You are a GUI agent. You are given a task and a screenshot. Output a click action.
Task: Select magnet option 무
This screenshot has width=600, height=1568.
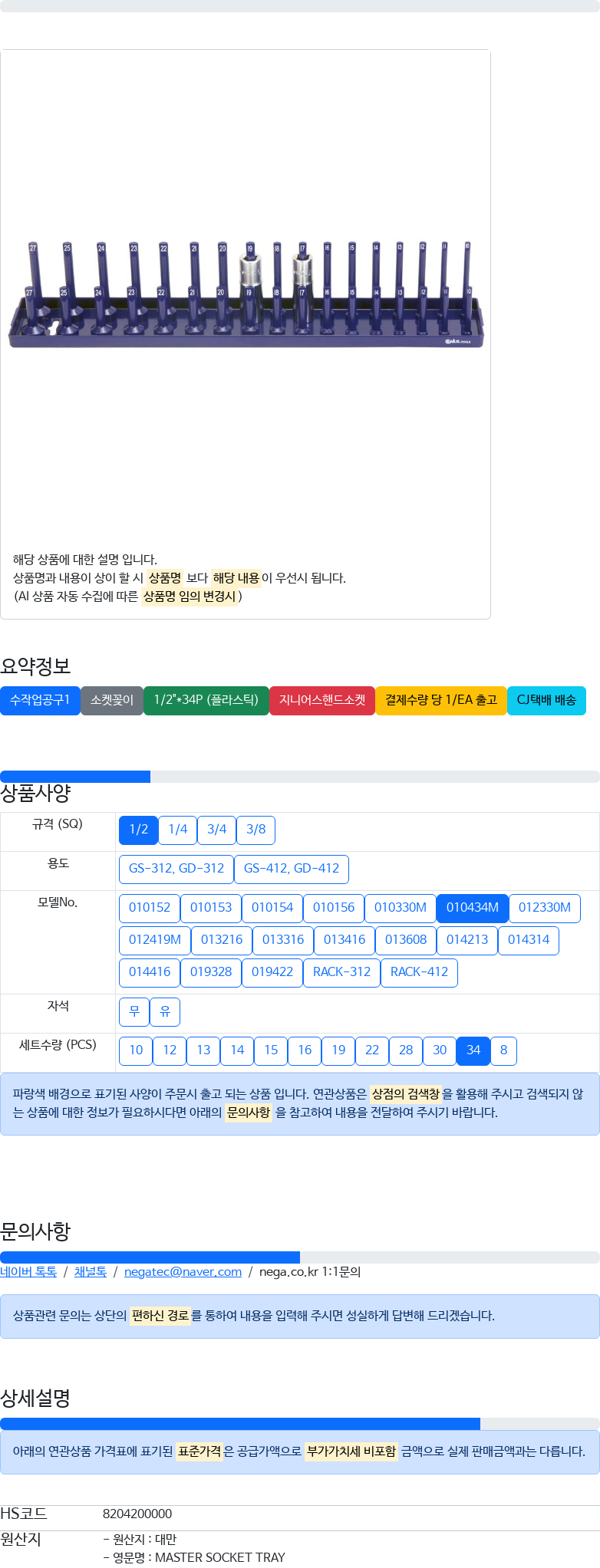click(x=134, y=1012)
